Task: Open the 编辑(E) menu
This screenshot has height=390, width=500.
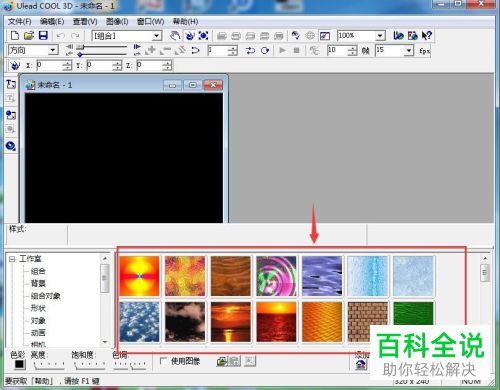Action: [52, 22]
